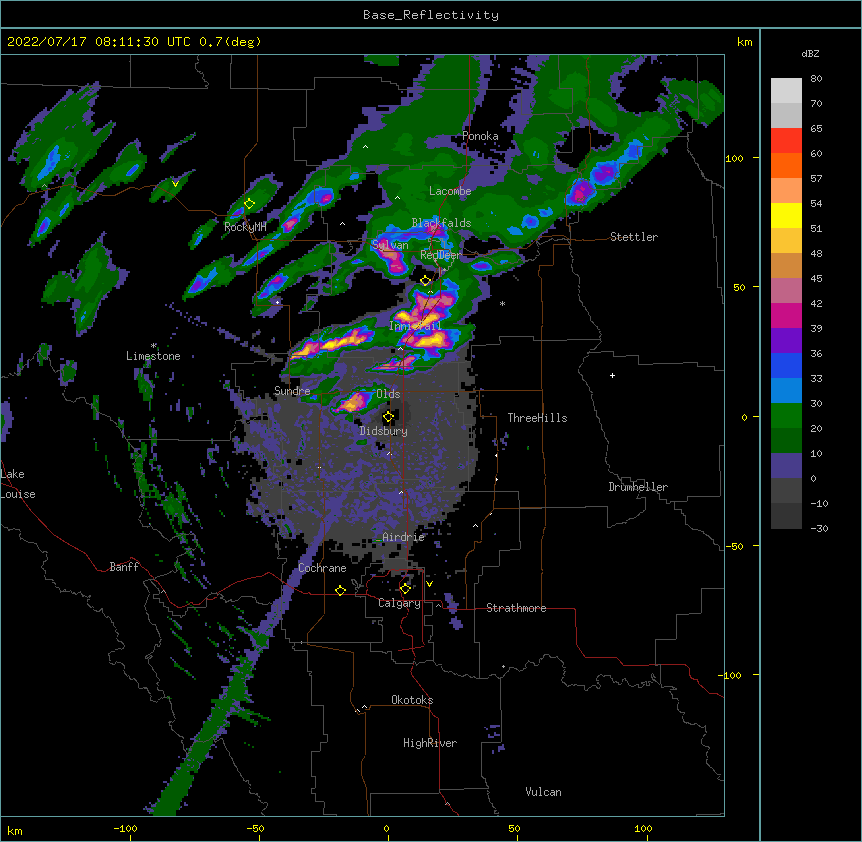Viewport: 862px width, 842px height.
Task: Click the HighRiver city label
Action: point(430,743)
